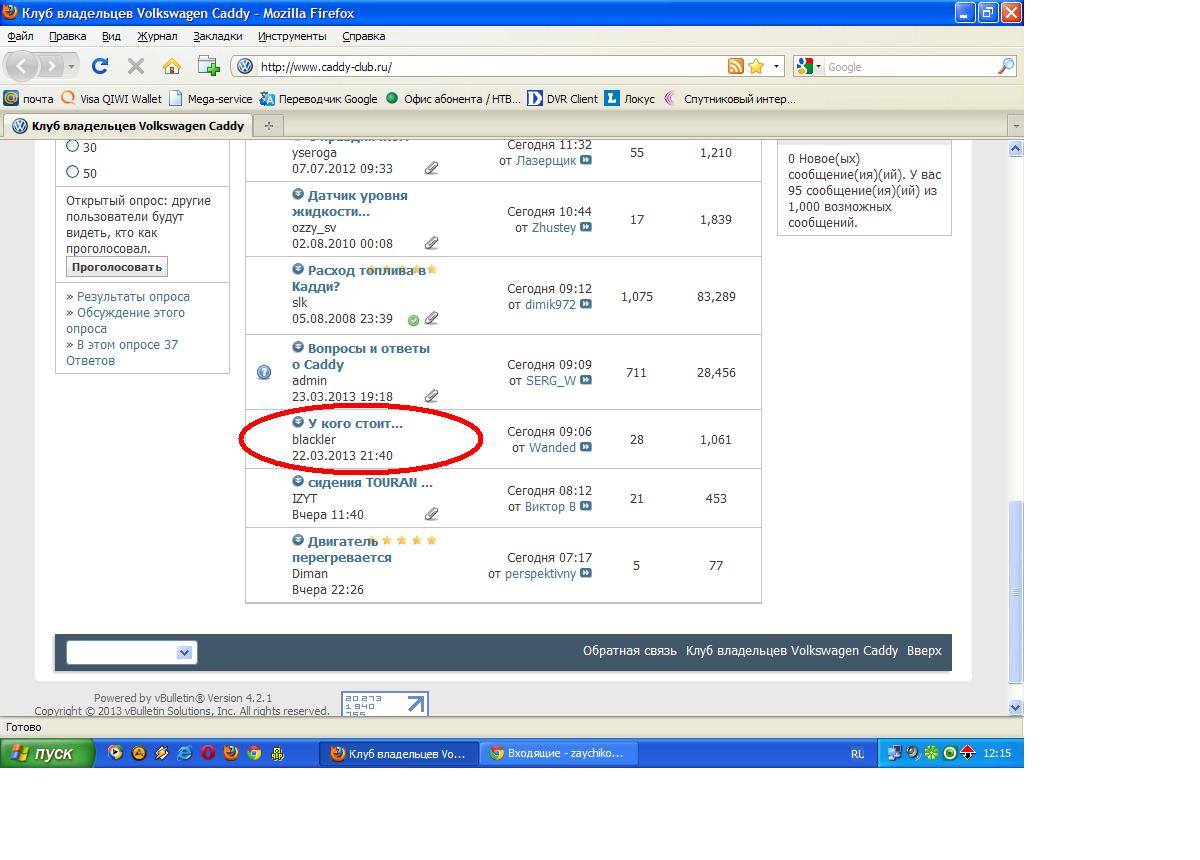The width and height of the screenshot is (1200, 860).
Task: Click the statistics counter image in the footer
Action: (384, 703)
